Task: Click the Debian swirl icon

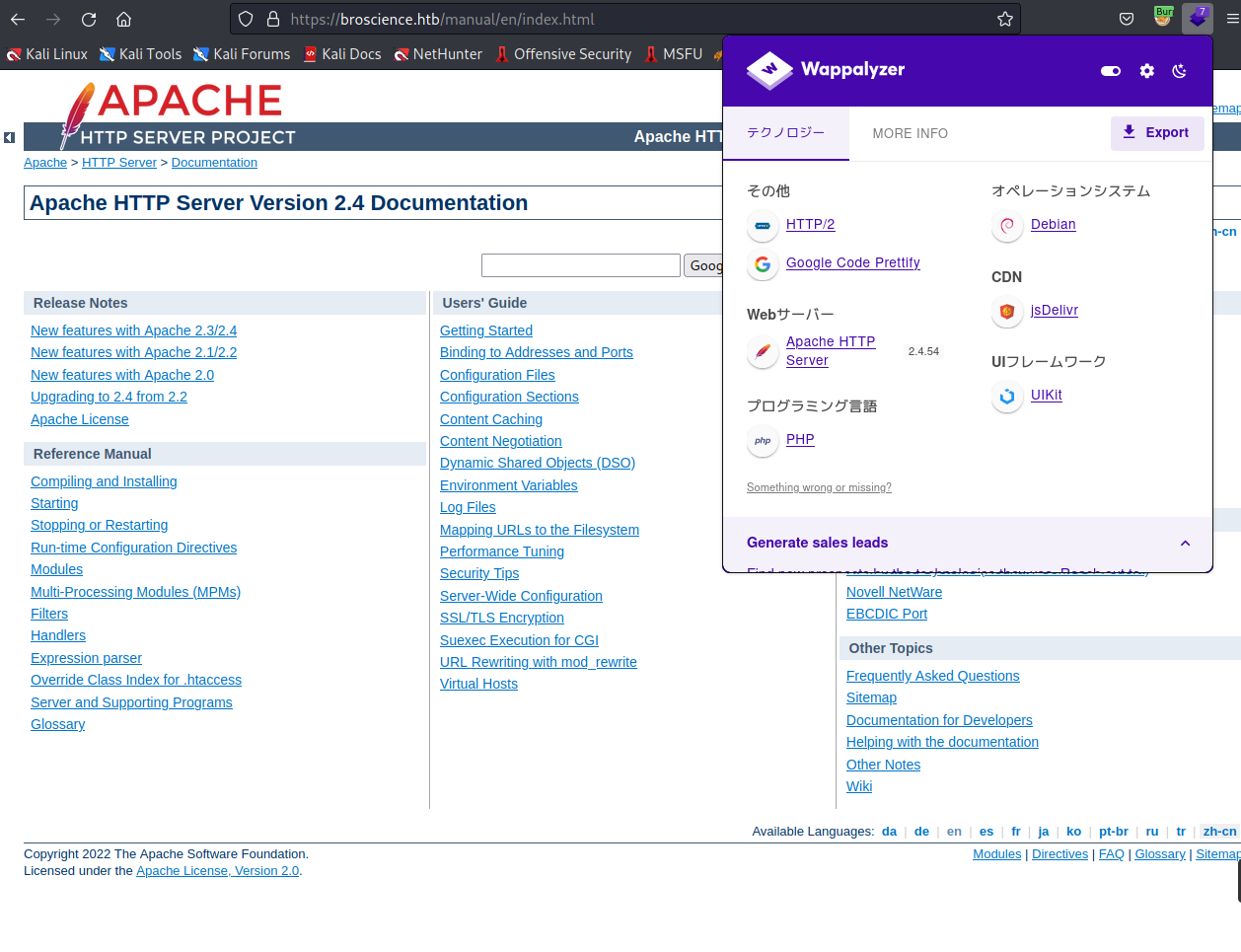Action: point(1007,226)
